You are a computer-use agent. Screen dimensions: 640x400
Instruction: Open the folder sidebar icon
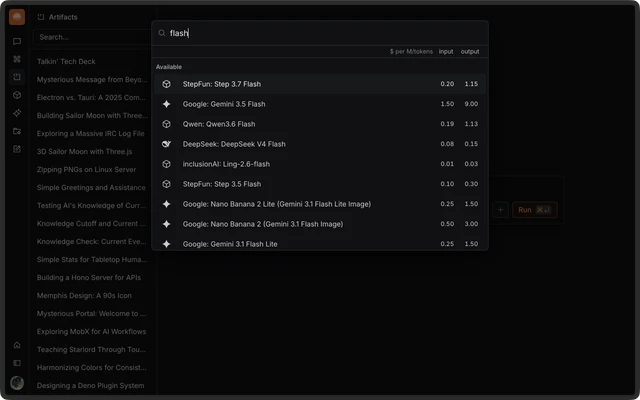tap(17, 131)
